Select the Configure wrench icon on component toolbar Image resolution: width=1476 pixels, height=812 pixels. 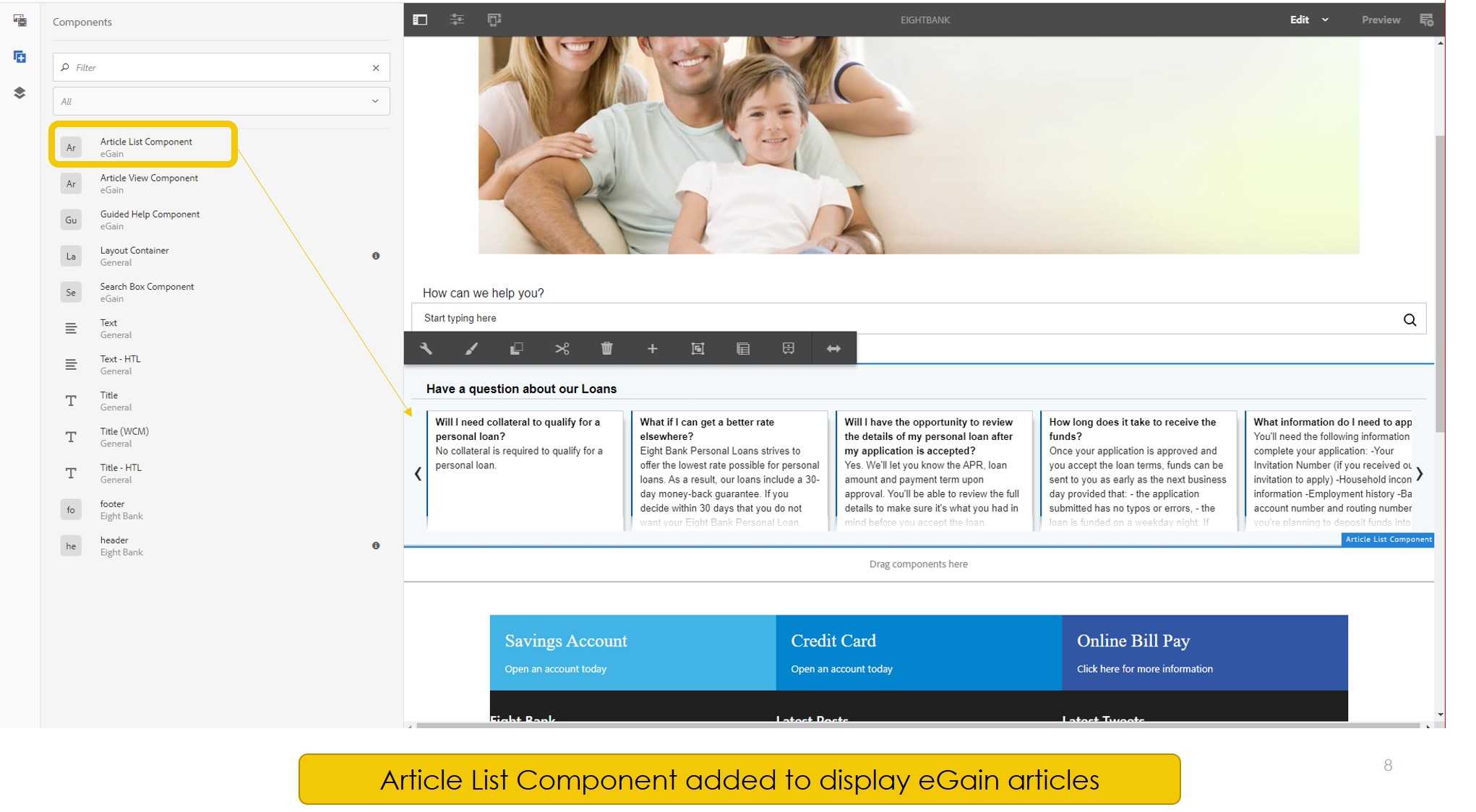click(426, 348)
